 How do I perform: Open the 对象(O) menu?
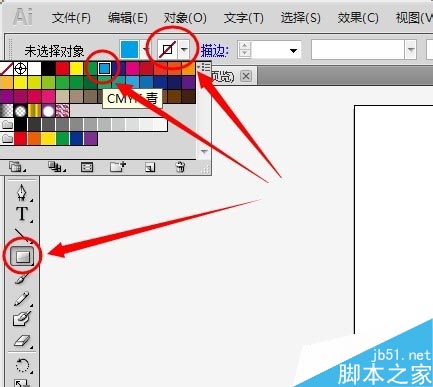point(185,18)
